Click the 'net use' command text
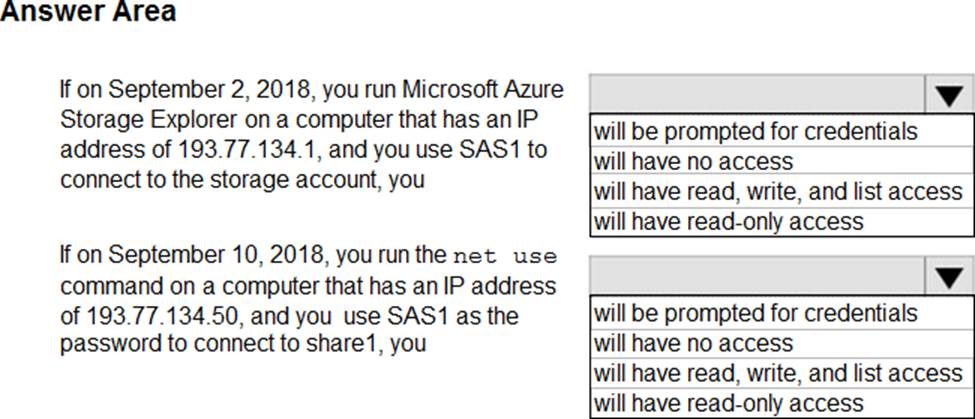The height and width of the screenshot is (419, 975). [506, 256]
